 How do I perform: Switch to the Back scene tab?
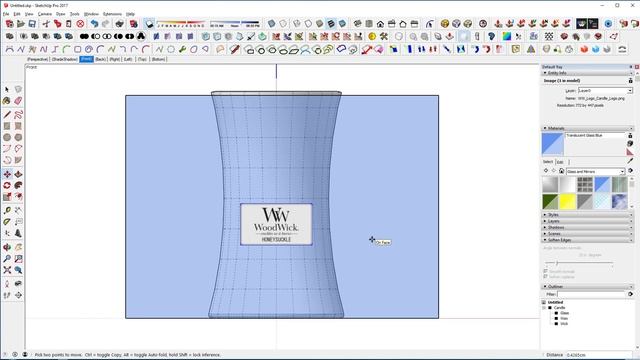[100, 59]
